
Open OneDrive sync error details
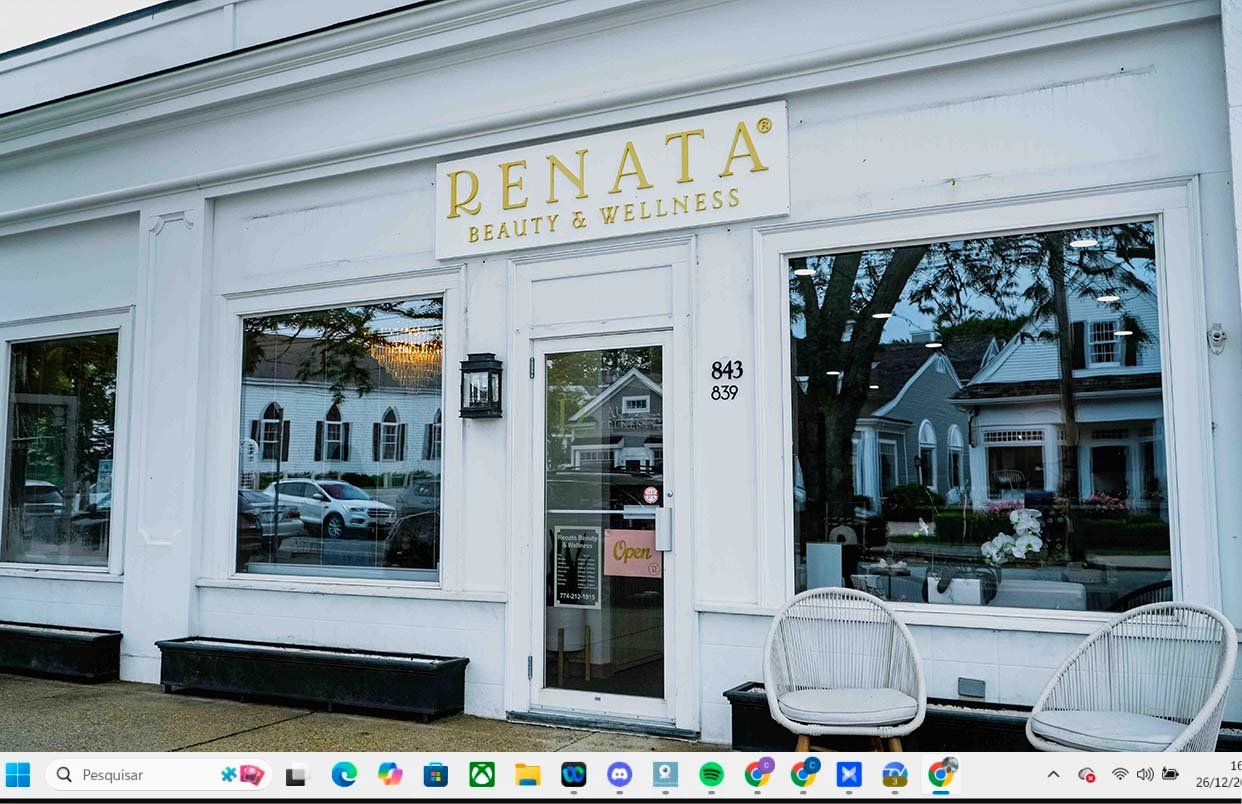tap(1086, 774)
